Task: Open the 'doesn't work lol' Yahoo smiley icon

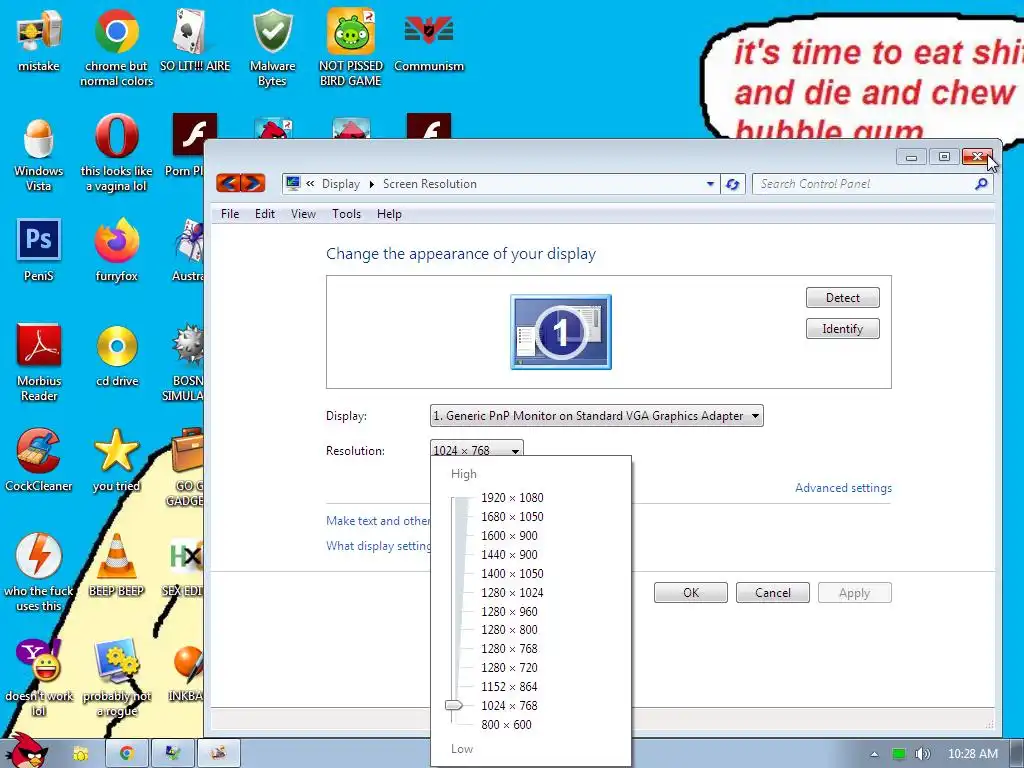Action: (39, 678)
